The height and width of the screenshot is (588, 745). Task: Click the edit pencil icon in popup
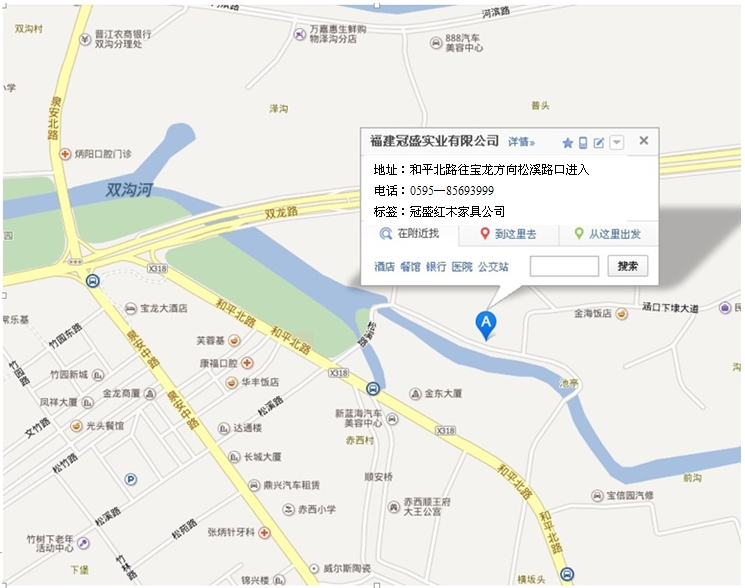coord(599,142)
